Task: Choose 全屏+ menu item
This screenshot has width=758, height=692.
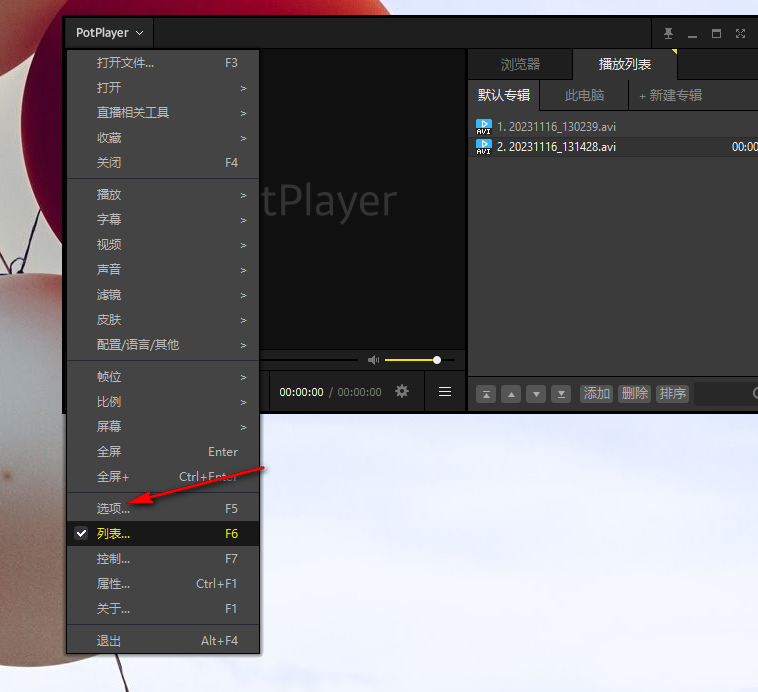Action: coord(163,477)
